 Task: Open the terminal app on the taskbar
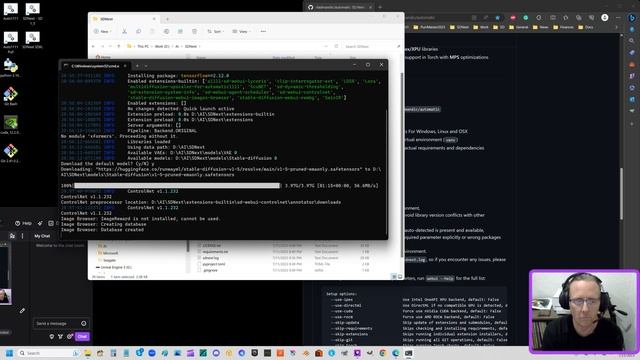pyautogui.click(x=409, y=353)
